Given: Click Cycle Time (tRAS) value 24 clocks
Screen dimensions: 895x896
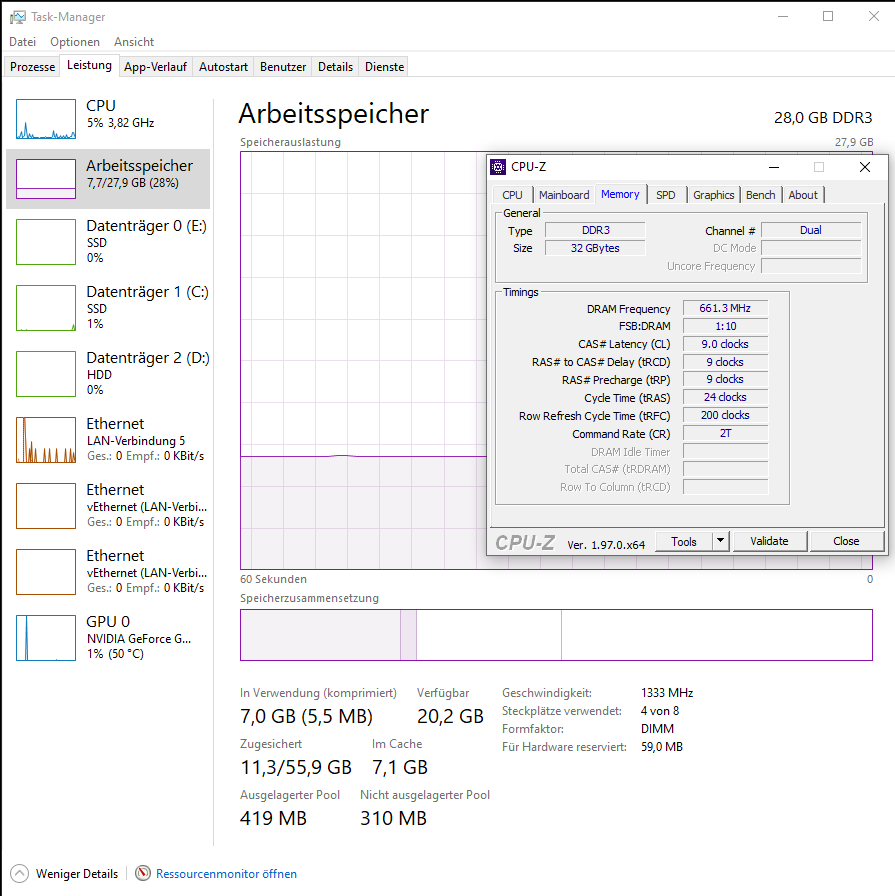Looking at the screenshot, I should tap(725, 397).
